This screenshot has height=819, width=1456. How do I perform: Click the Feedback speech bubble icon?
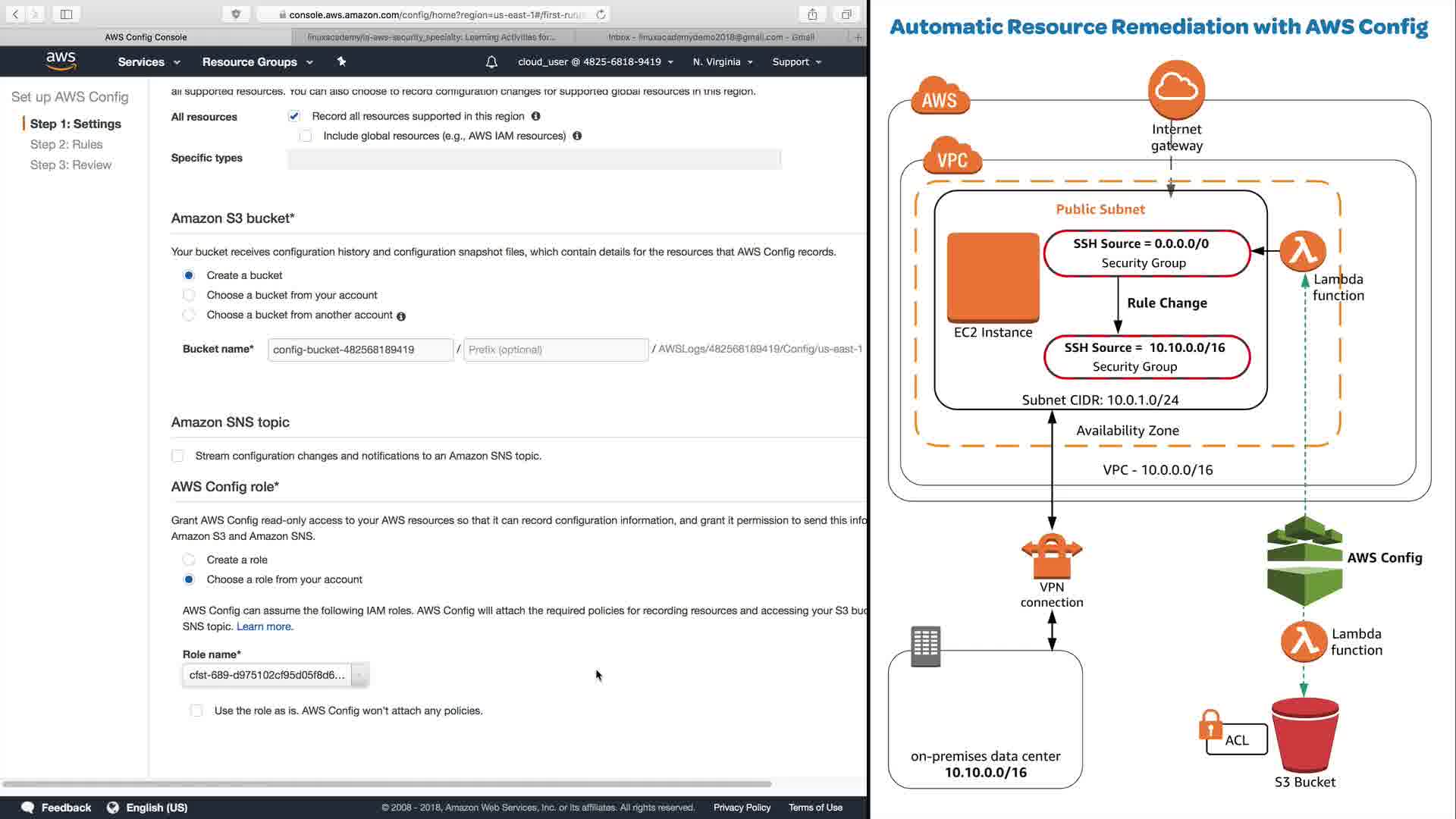(x=28, y=808)
